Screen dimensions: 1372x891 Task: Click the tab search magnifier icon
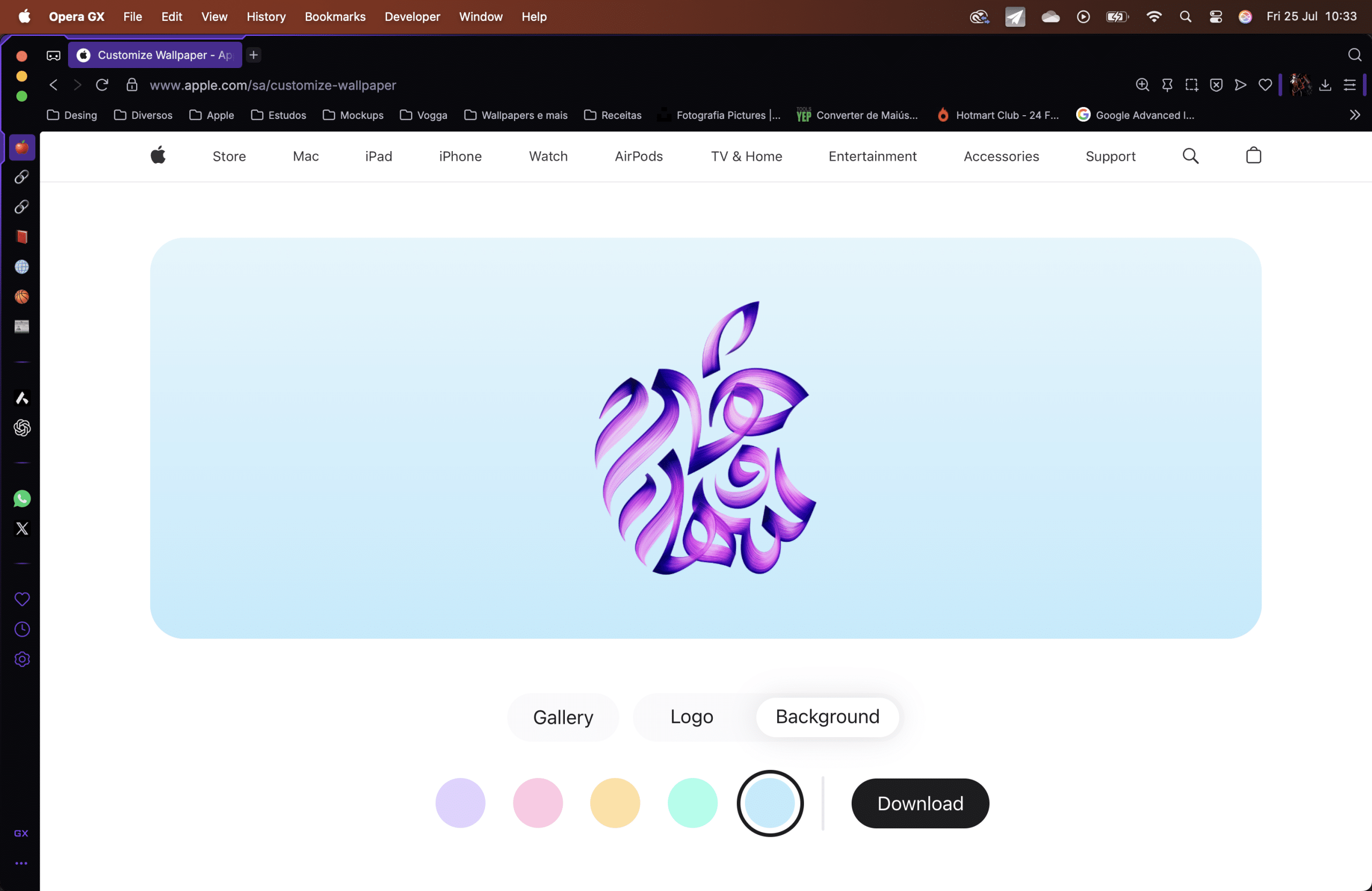(1355, 55)
